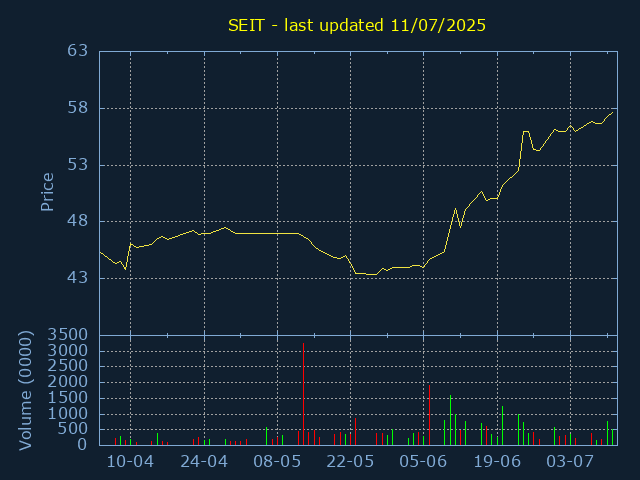Click the 58 price tick label
Viewport: 640px width, 480px height.
pos(78,108)
